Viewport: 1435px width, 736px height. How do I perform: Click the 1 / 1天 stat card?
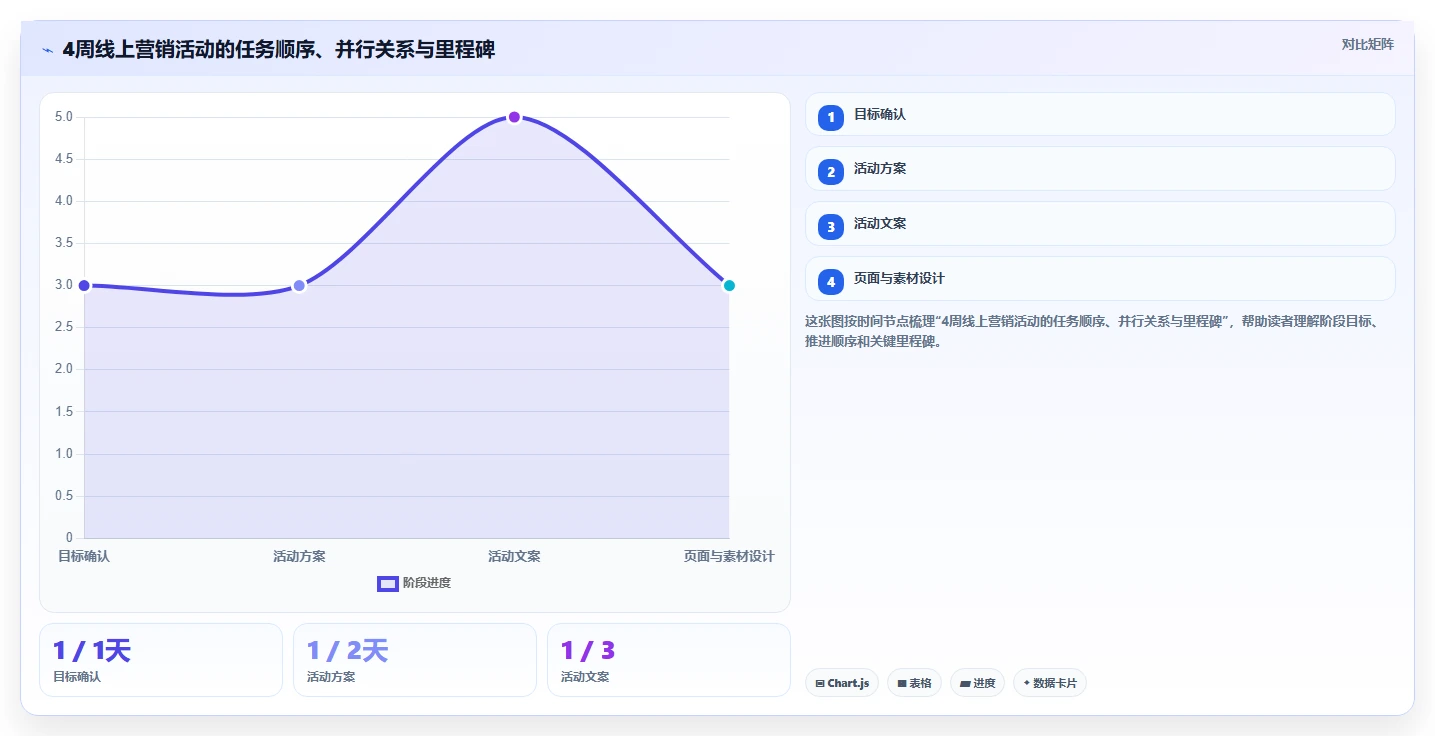point(161,660)
